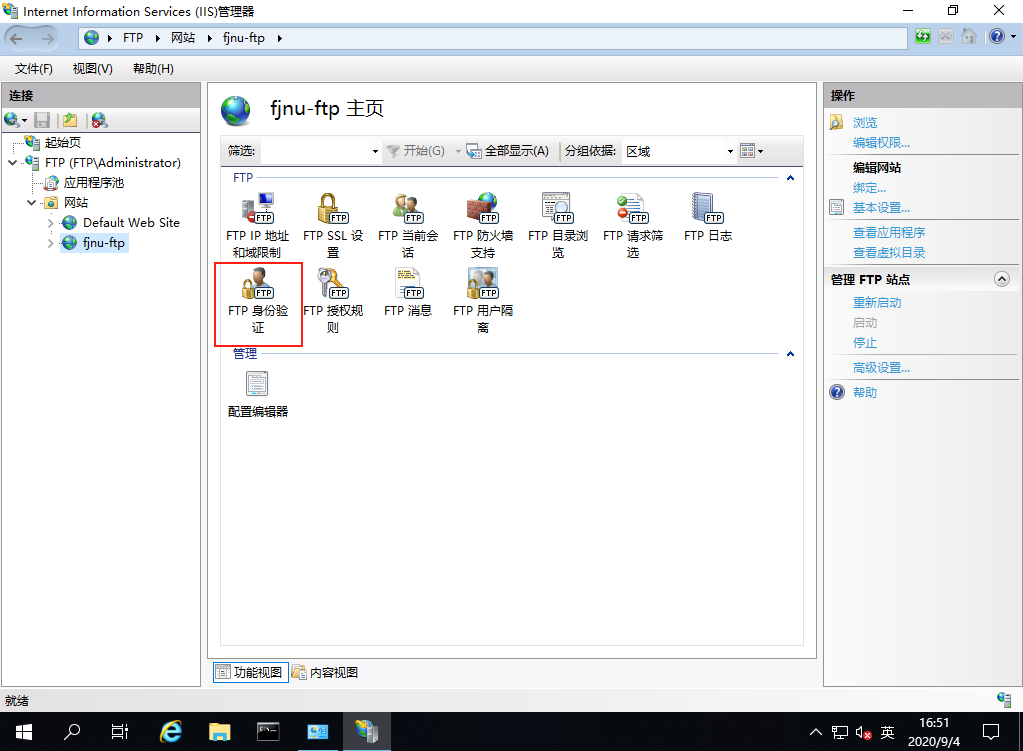
Task: Click the refresh page icon in address bar
Action: [923, 37]
